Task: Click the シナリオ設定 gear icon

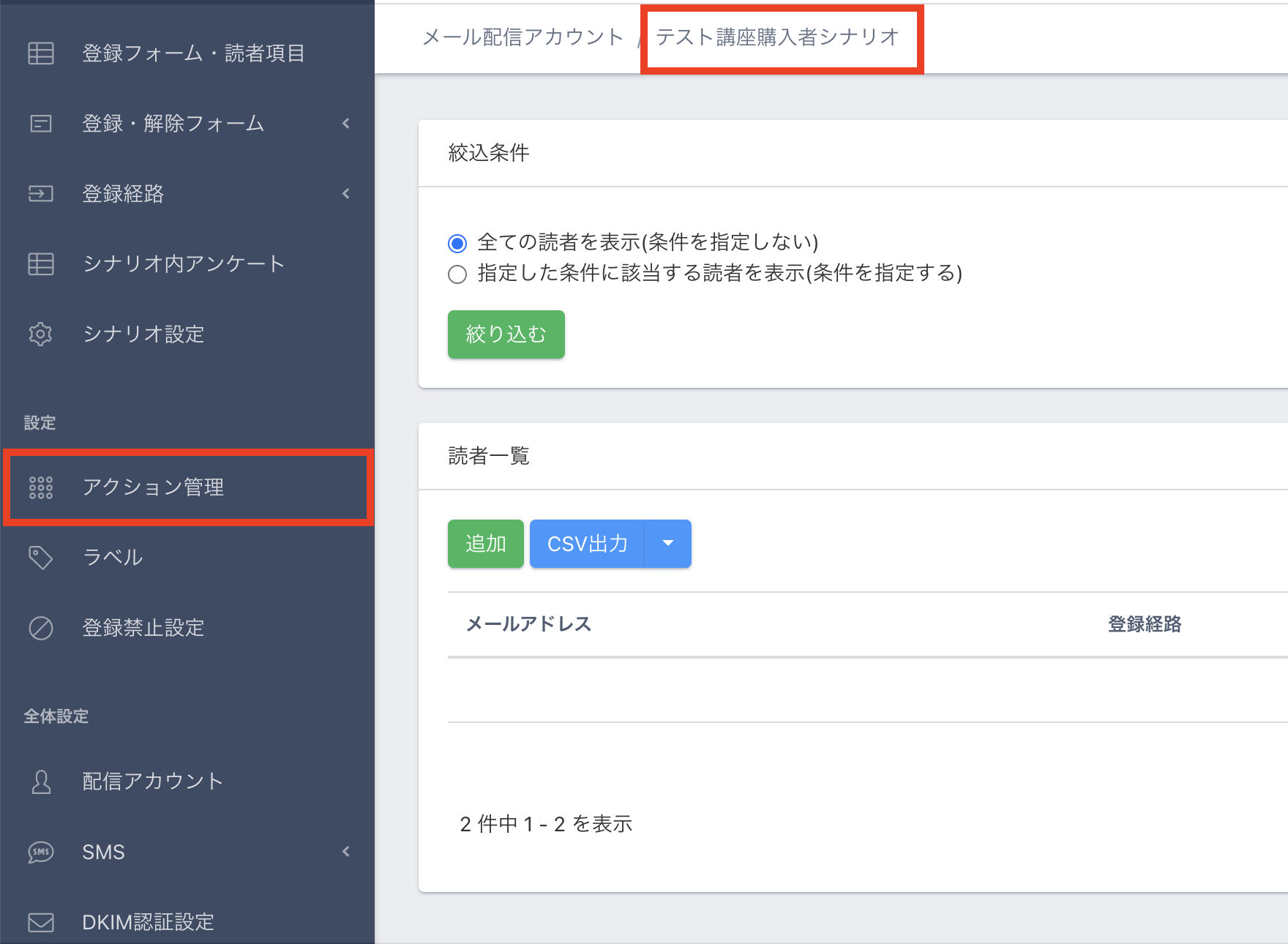Action: [x=41, y=334]
